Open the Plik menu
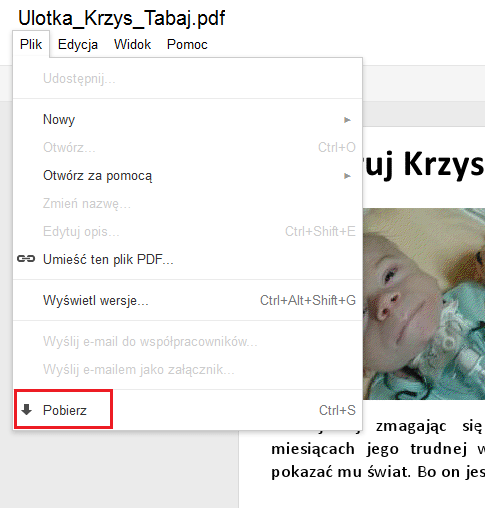Viewport: 485px width, 508px height. coord(31,44)
